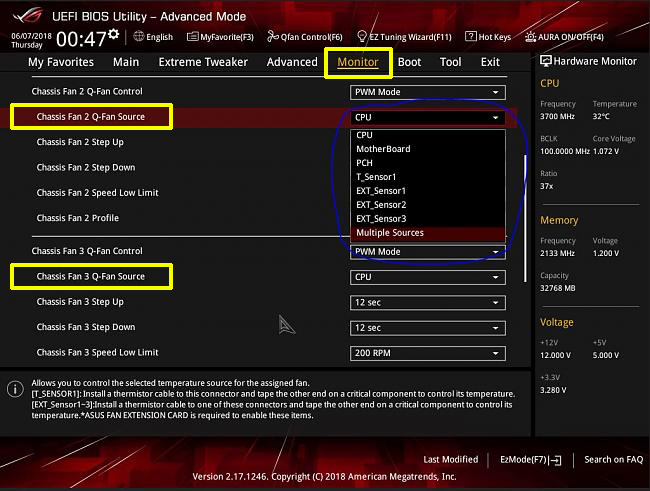Switch to My Favorites tab
The height and width of the screenshot is (491, 650).
point(61,62)
